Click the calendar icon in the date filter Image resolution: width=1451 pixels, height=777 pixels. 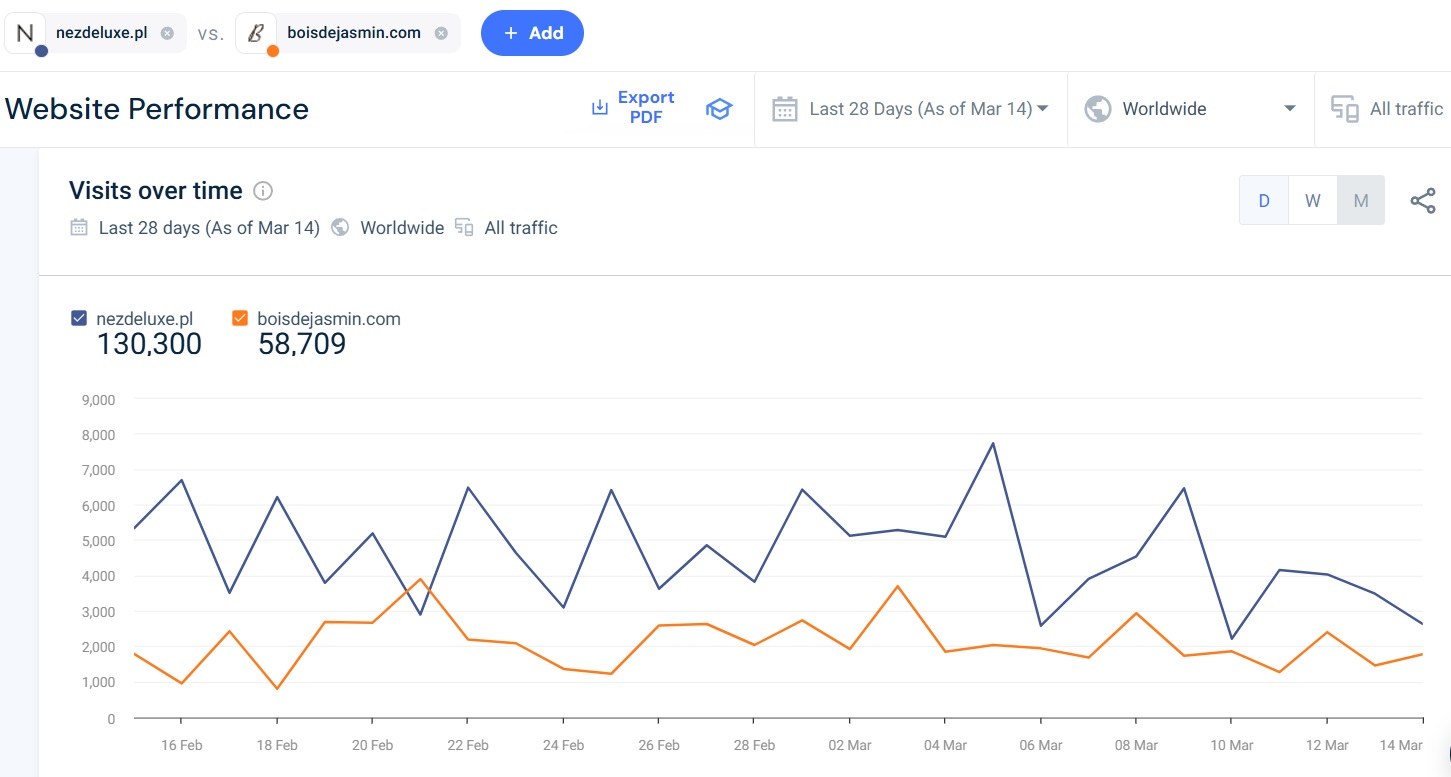pos(785,109)
